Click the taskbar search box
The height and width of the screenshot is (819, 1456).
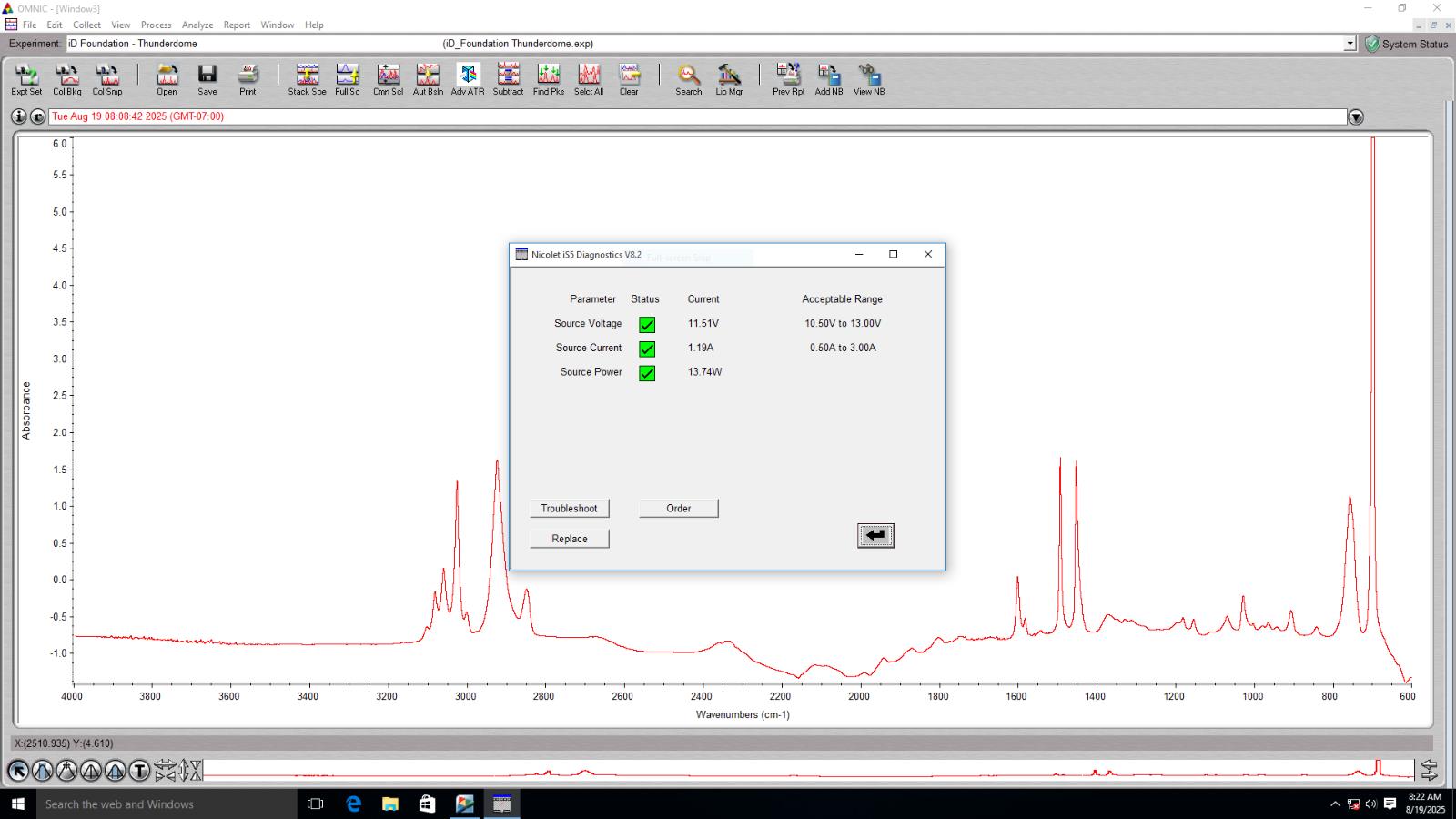point(167,804)
